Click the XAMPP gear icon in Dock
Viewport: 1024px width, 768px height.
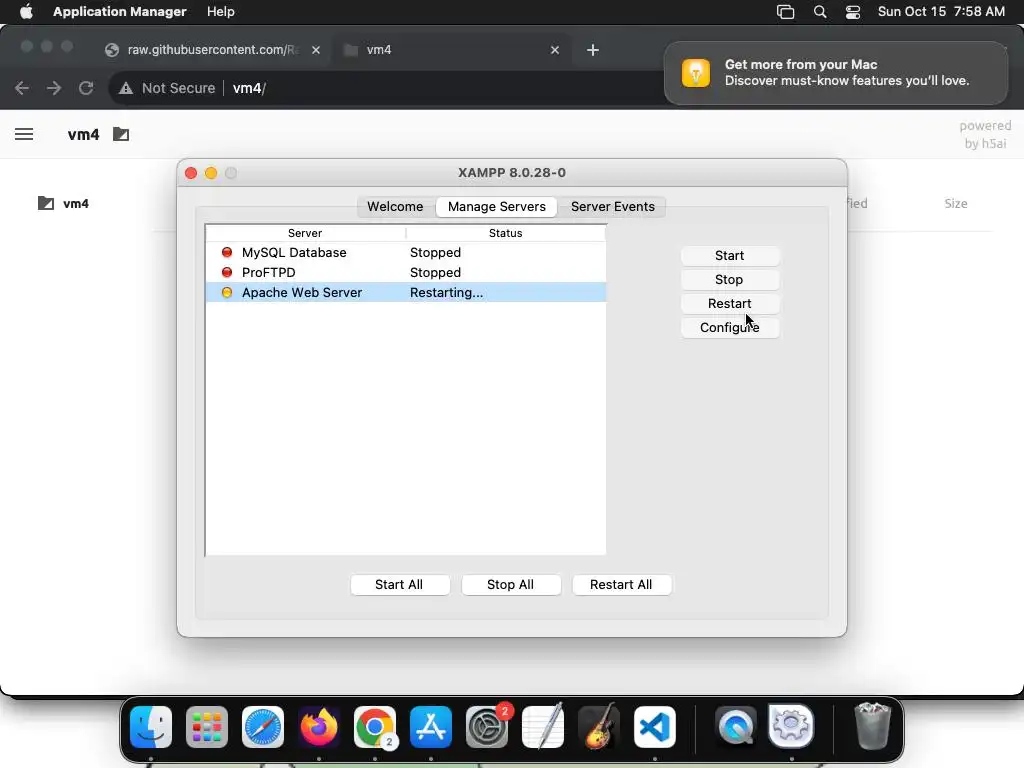pyautogui.click(x=792, y=726)
